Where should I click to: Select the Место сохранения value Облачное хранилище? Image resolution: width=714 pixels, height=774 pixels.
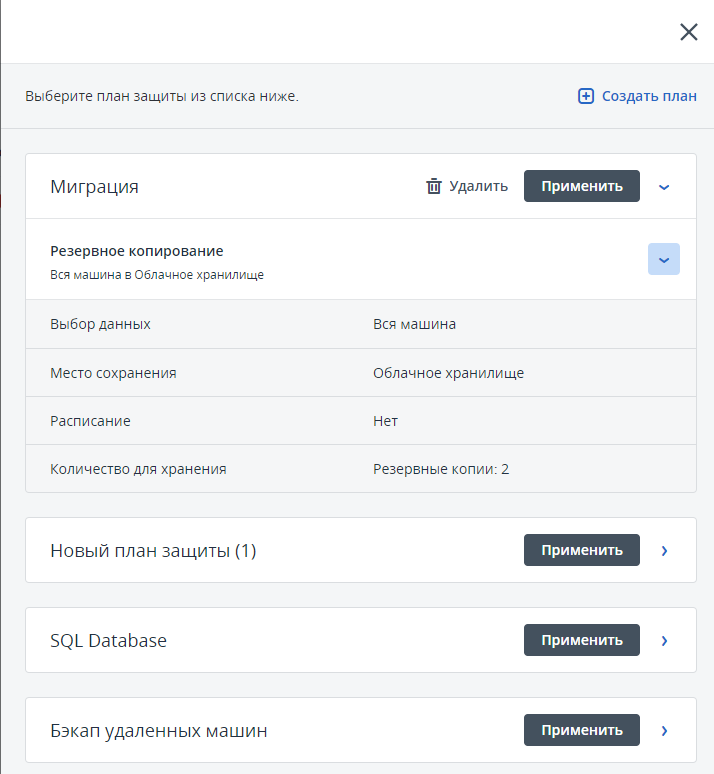(448, 373)
